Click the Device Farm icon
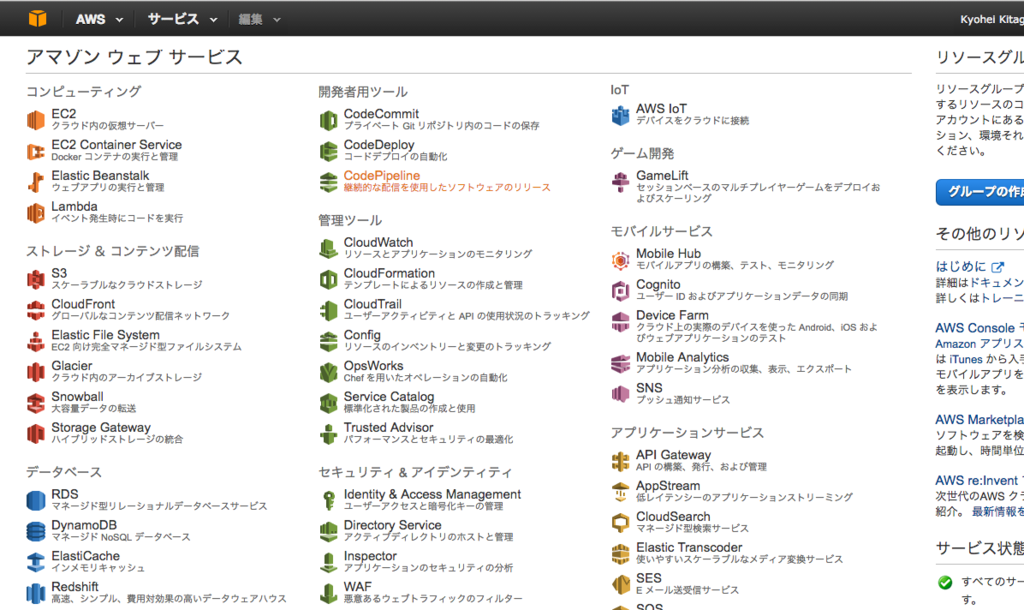Screen dimensions: 1024x610 point(620,321)
